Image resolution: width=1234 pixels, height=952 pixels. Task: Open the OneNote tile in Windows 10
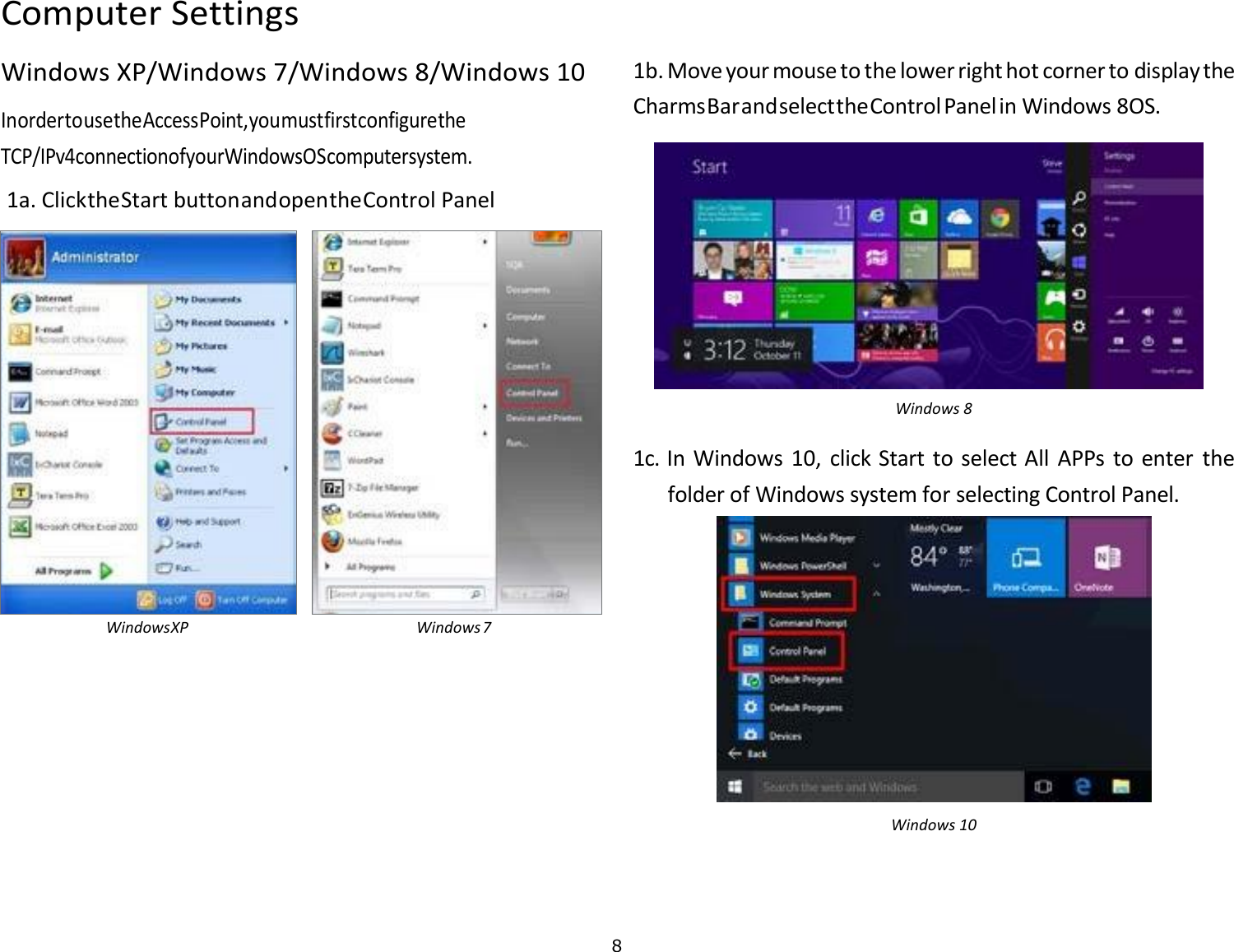point(1108,557)
